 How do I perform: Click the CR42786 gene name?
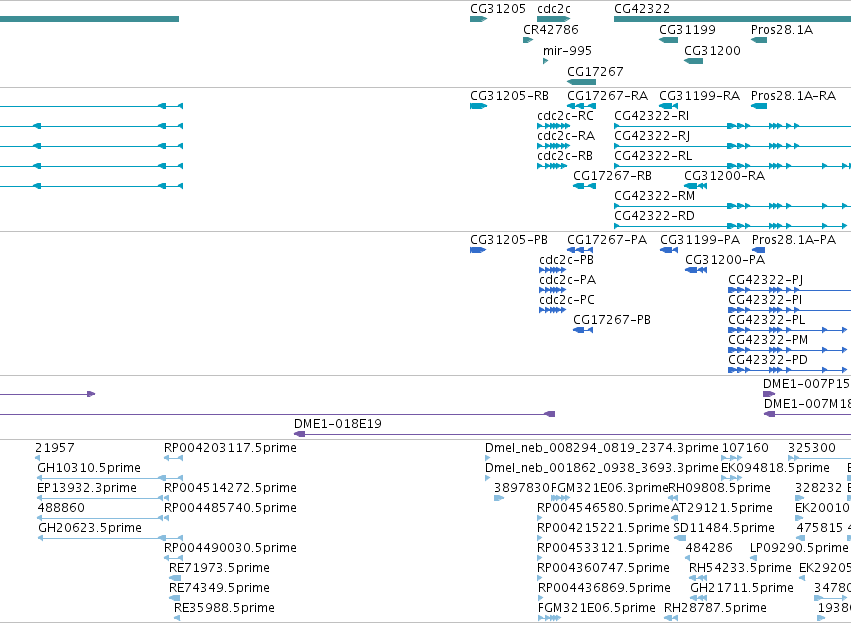(551, 29)
